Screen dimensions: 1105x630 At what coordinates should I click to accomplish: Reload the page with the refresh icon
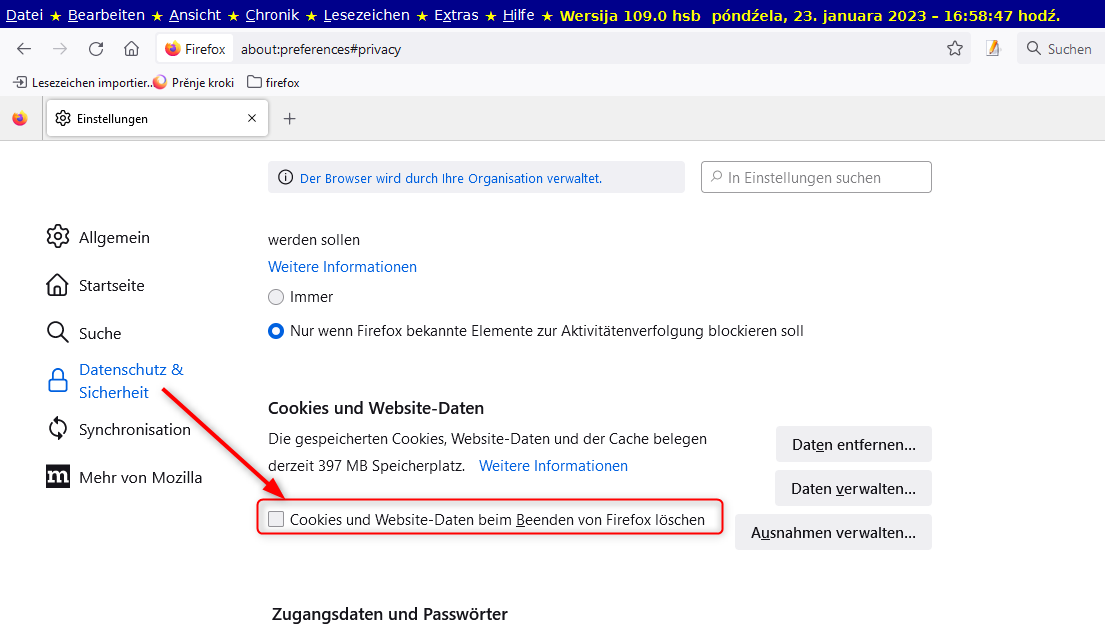[96, 49]
